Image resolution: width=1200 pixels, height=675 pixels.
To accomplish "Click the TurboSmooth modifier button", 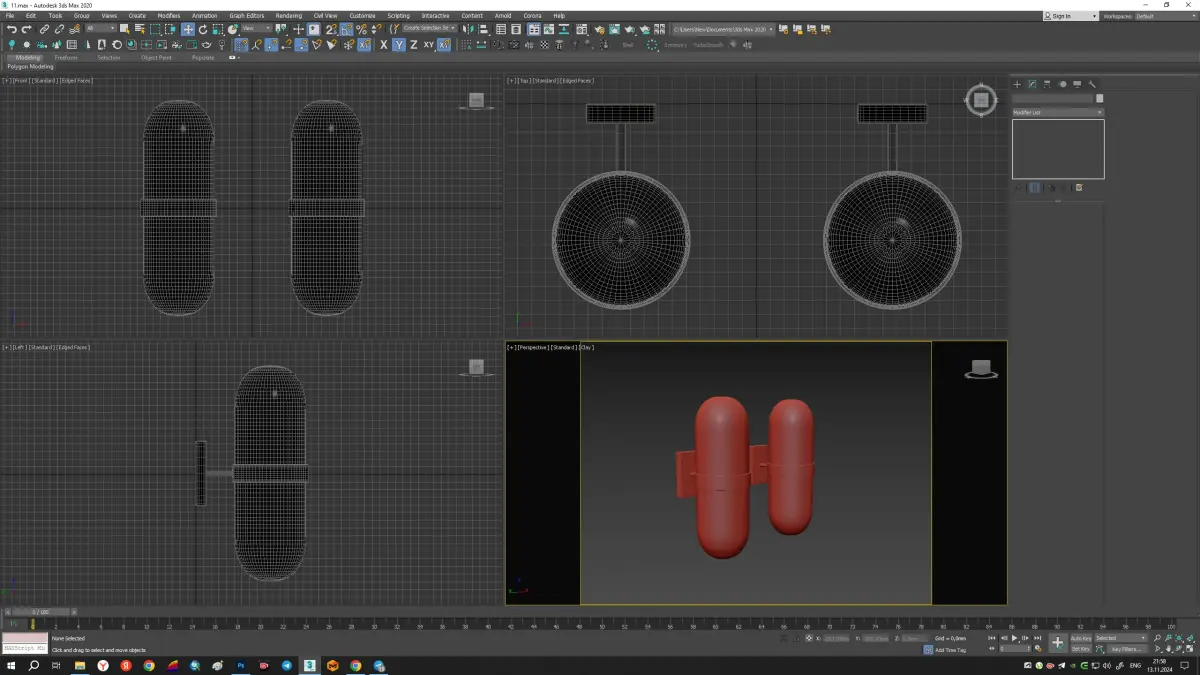I will [707, 45].
